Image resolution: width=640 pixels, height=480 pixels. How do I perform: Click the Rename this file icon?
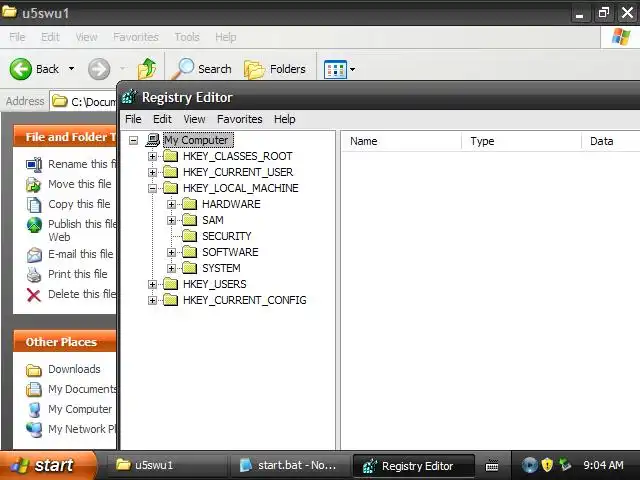pyautogui.click(x=34, y=164)
